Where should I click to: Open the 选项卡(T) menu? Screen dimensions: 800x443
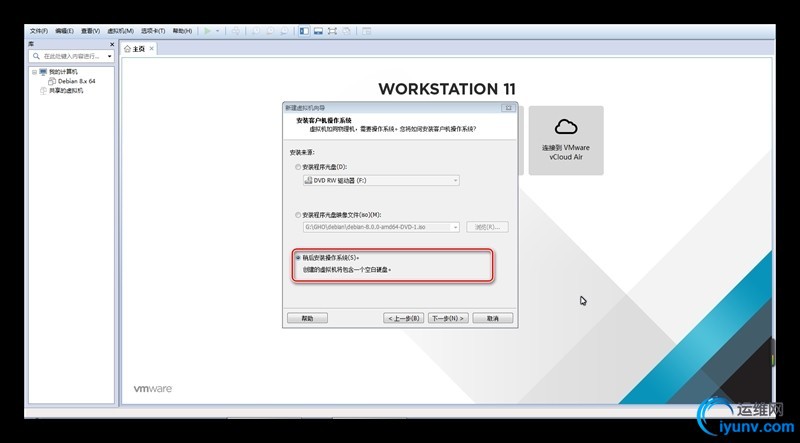[x=153, y=31]
